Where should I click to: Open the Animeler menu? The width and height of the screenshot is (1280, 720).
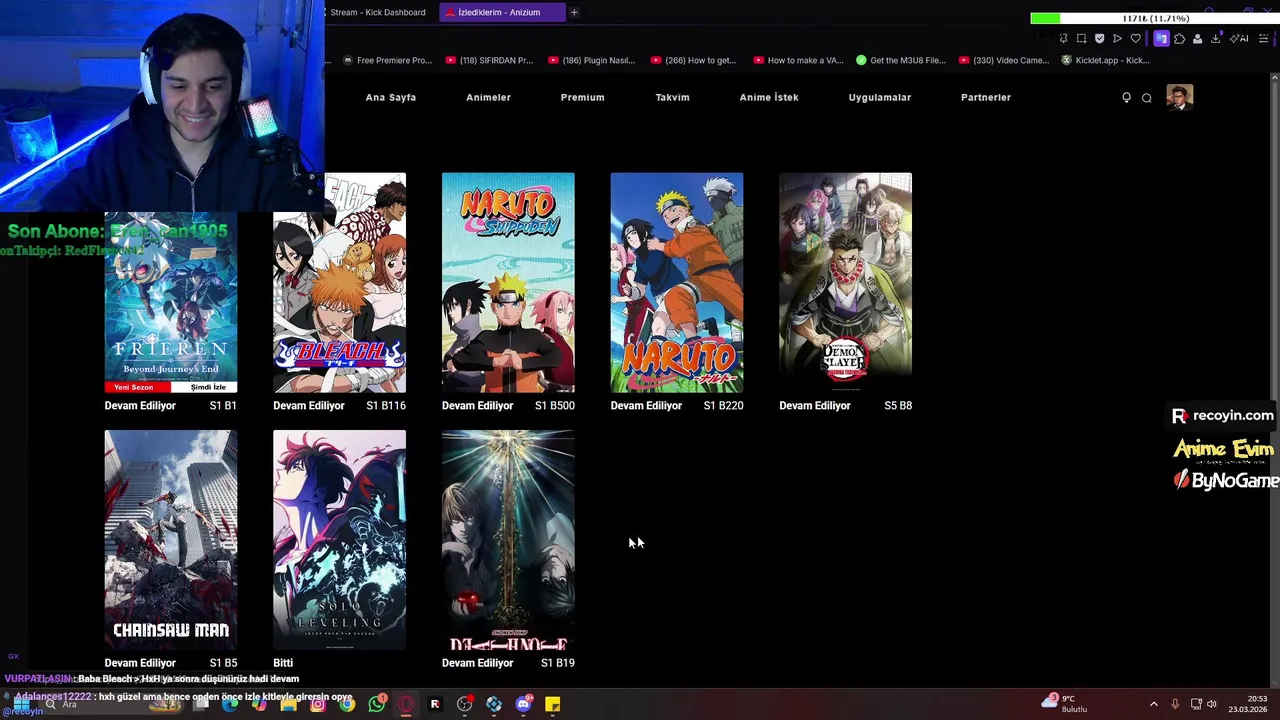[x=488, y=97]
